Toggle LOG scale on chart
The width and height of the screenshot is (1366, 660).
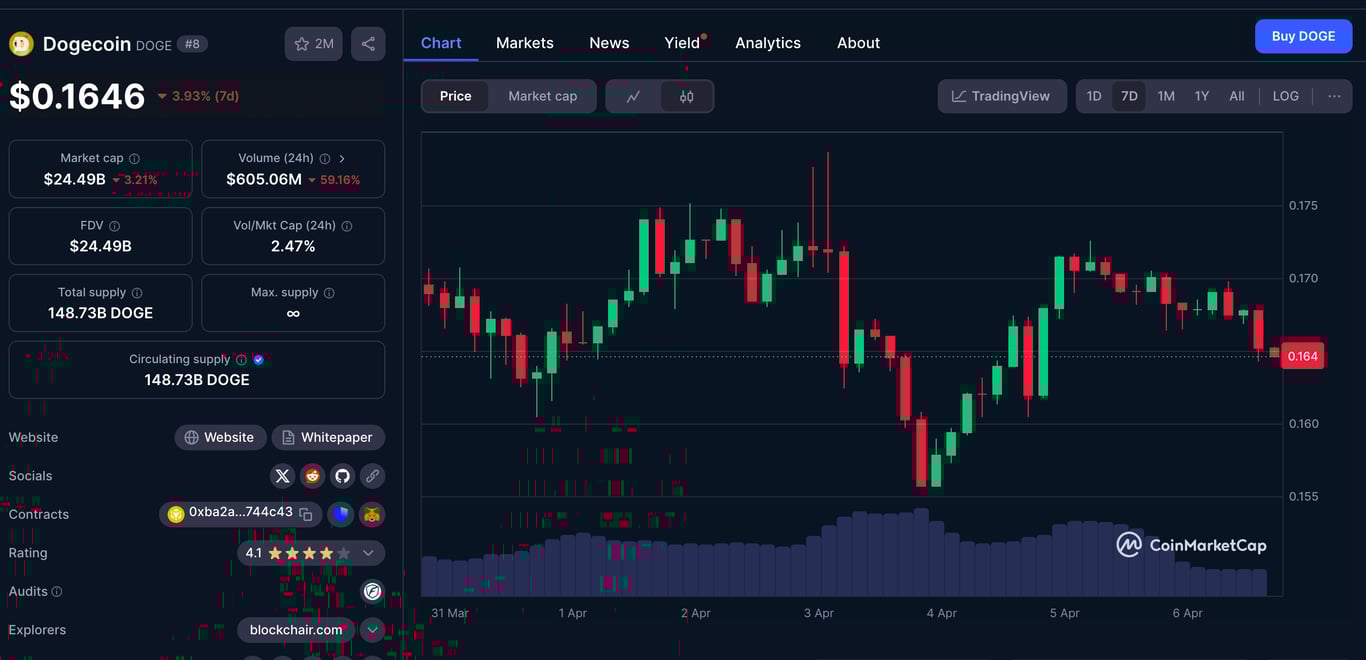click(x=1285, y=96)
